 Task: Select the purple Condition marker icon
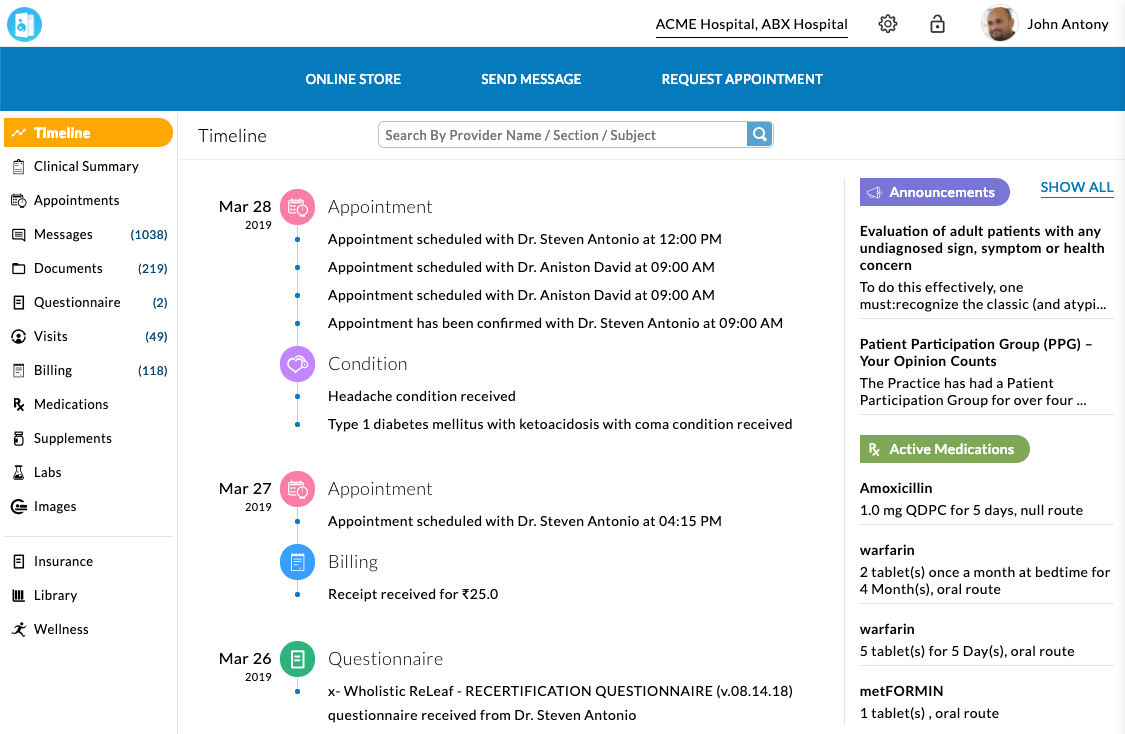(x=297, y=364)
